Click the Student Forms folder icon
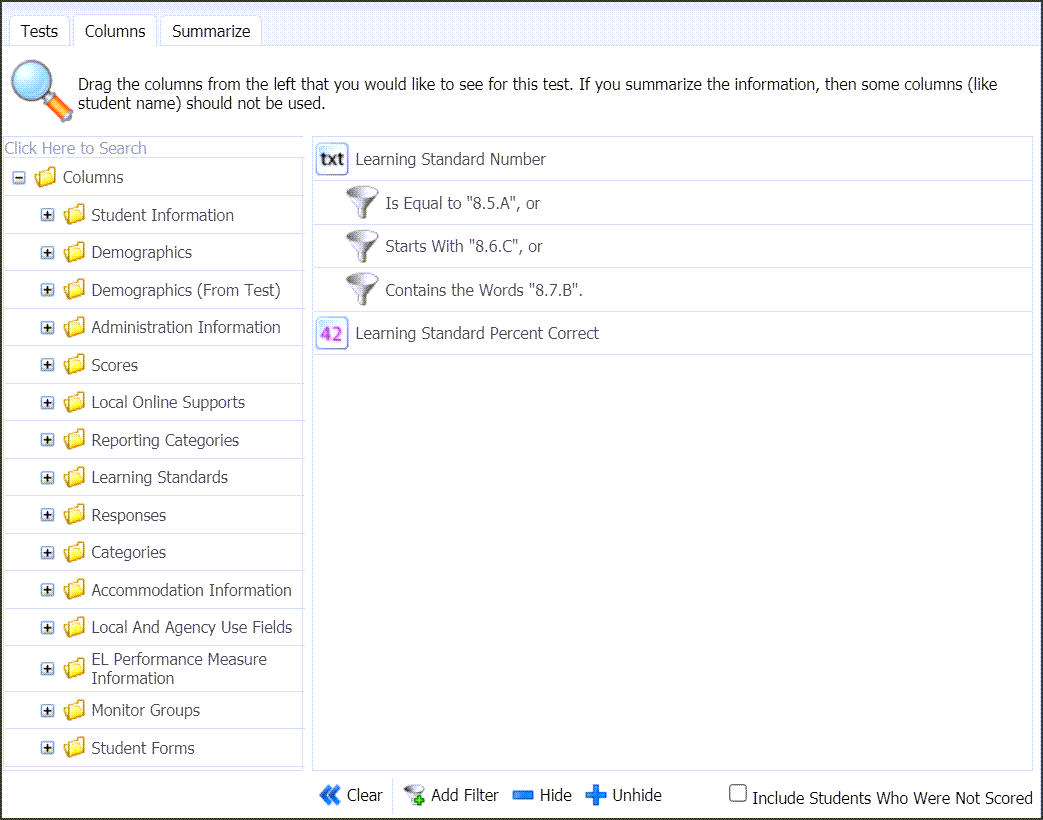 coord(74,748)
